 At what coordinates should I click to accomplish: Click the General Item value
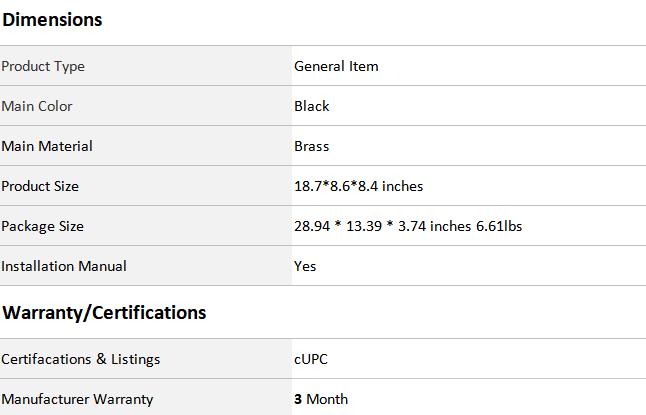(336, 66)
